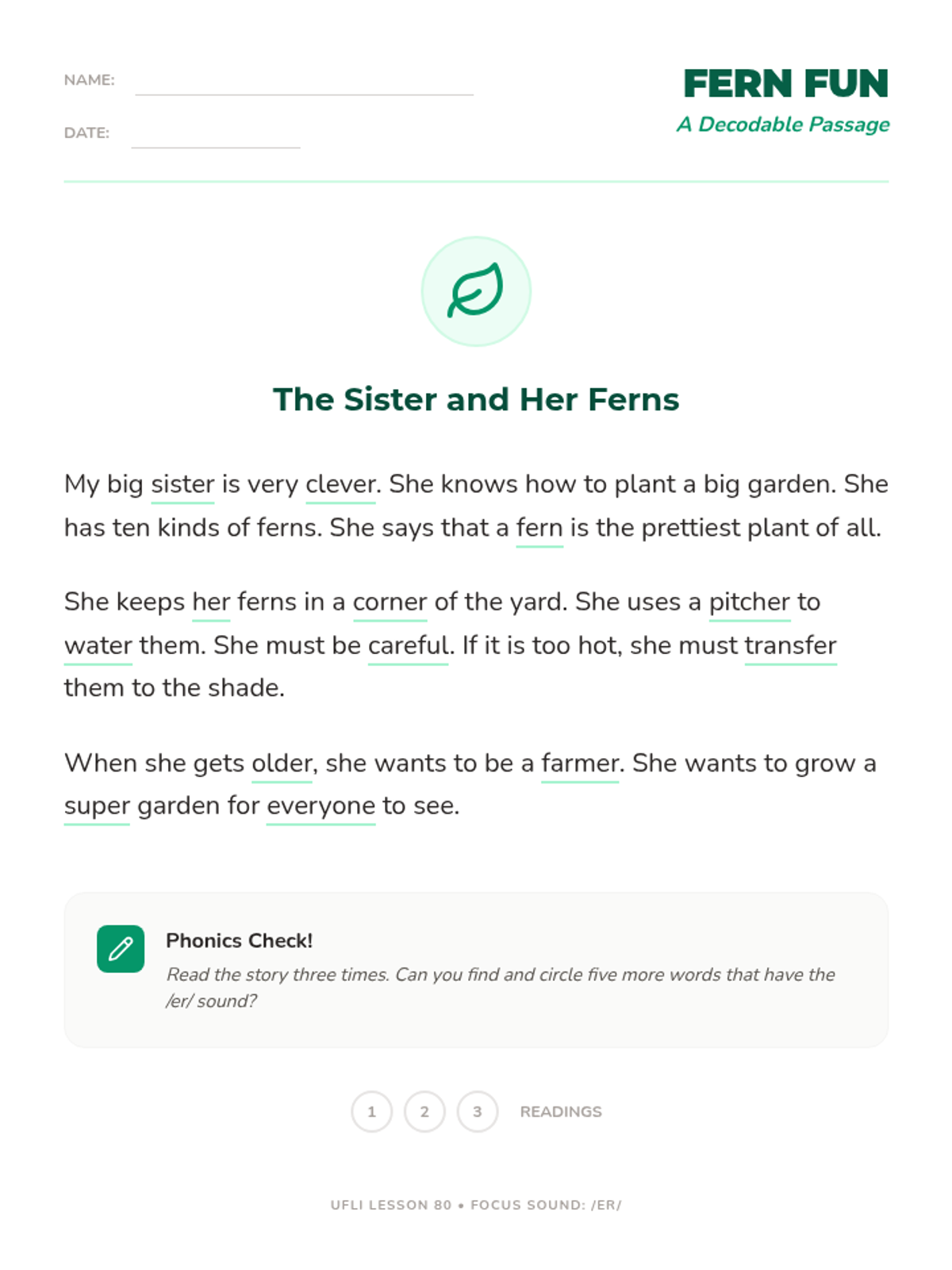
Task: Click the underlined word "corner"
Action: [x=390, y=602]
